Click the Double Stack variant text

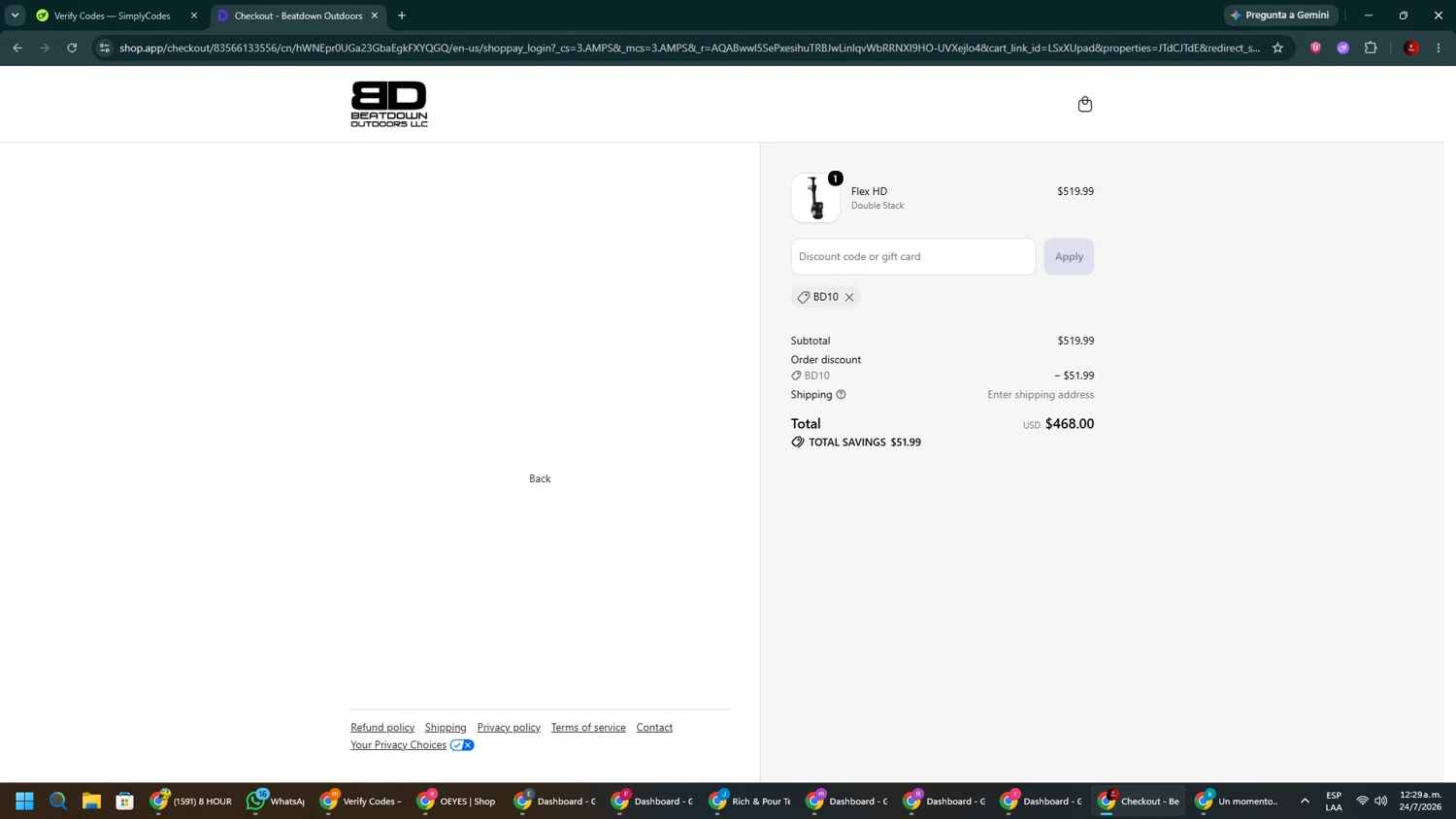[877, 206]
